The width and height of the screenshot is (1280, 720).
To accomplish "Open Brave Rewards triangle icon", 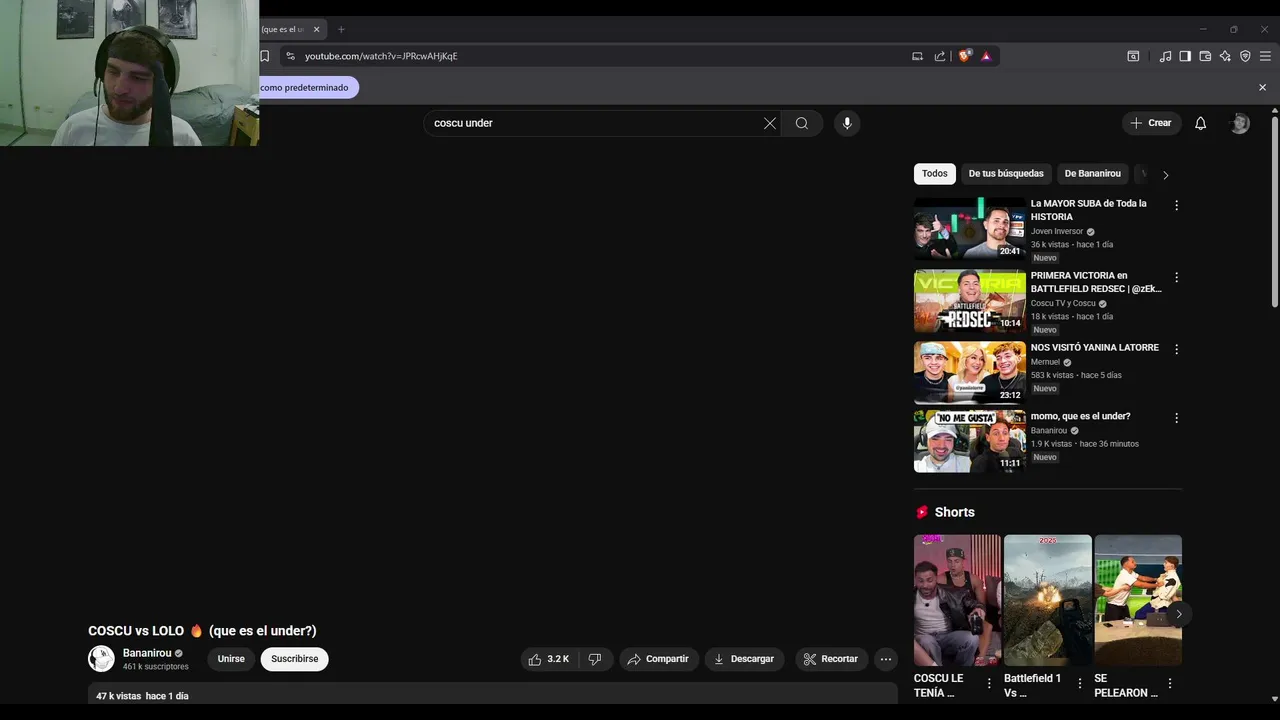I will 986,56.
